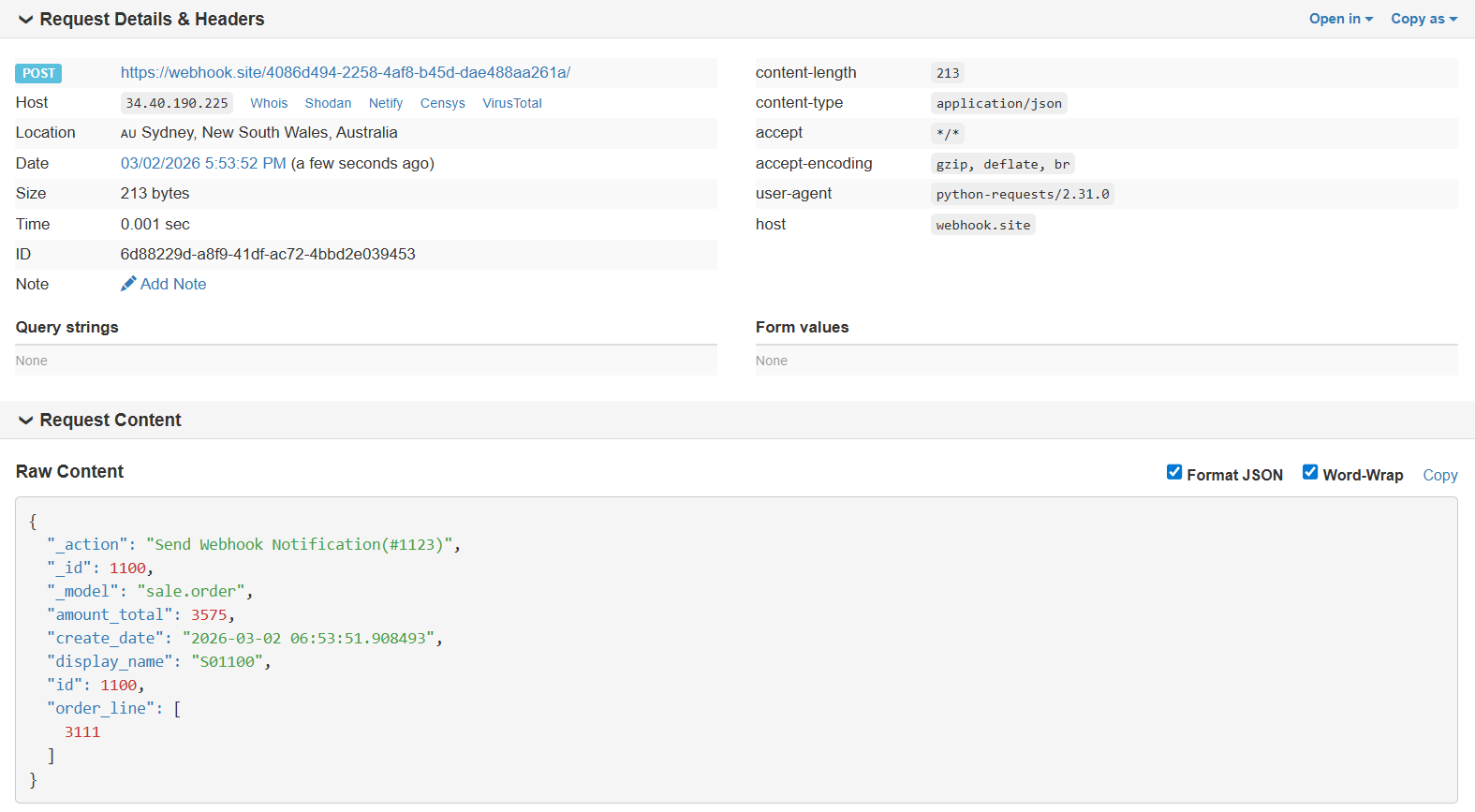Expand the 'Copy as' dropdown menu
This screenshot has width=1475, height=812.
point(1423,19)
